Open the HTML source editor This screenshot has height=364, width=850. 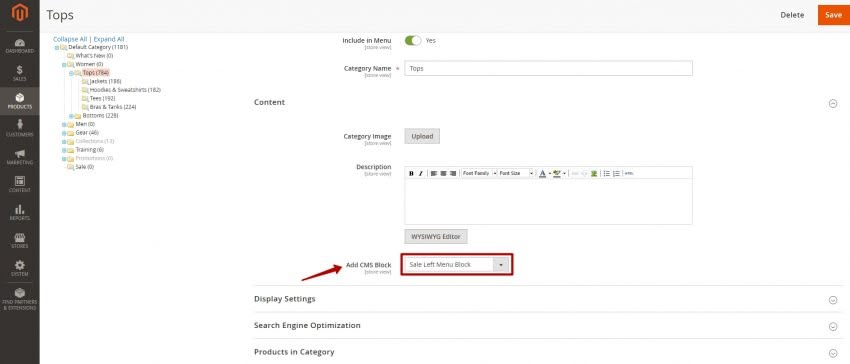tap(629, 174)
